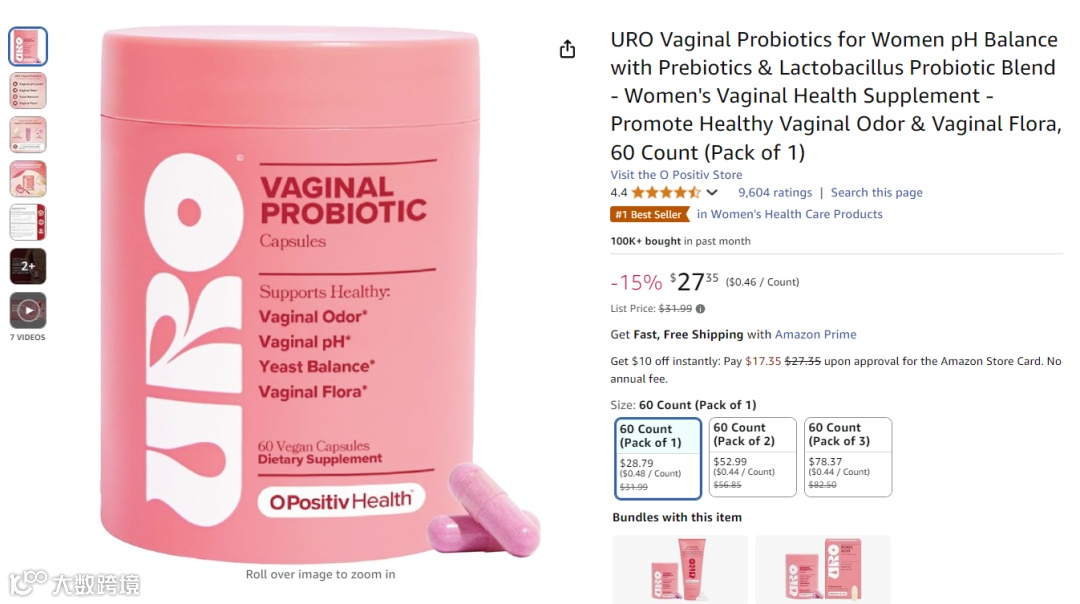Image resolution: width=1080 pixels, height=604 pixels.
Task: View the second thumbnail with benefits list
Action: point(28,90)
